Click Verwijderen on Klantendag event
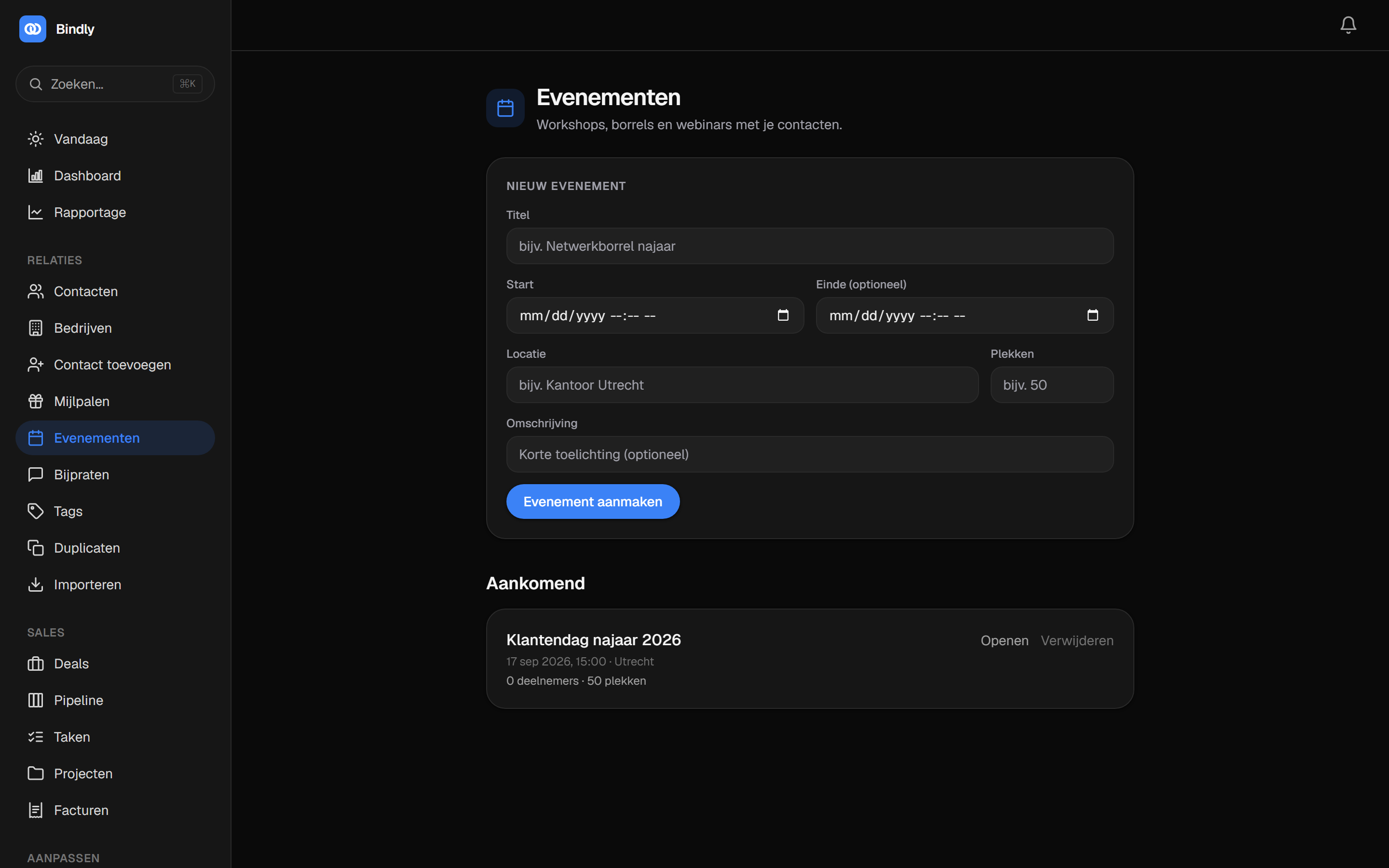This screenshot has height=868, width=1389. click(1077, 641)
